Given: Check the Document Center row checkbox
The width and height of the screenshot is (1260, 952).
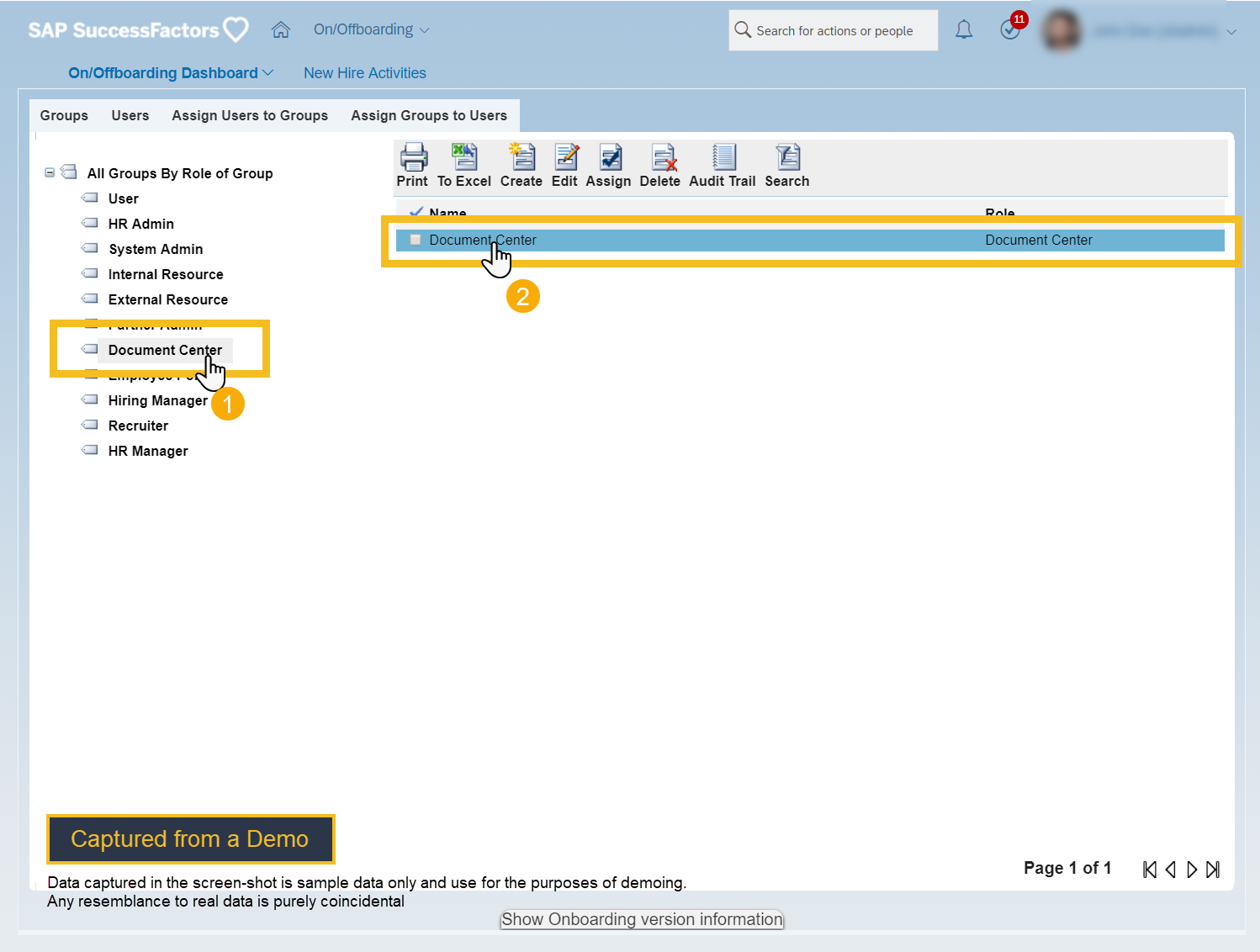Looking at the screenshot, I should (416, 240).
